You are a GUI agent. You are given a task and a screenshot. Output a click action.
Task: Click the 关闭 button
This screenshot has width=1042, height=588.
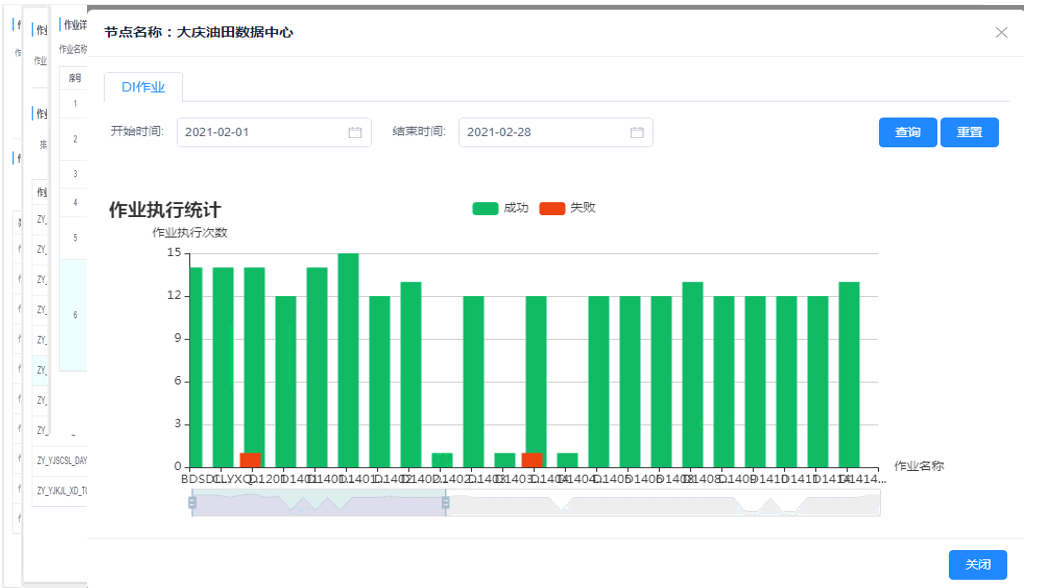point(978,565)
